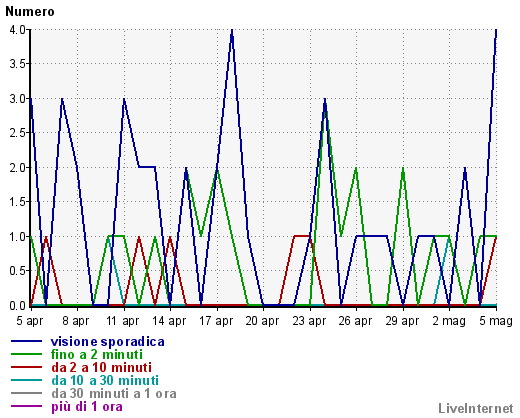The width and height of the screenshot is (520, 418).
Task: Click the '8 apr' x-axis label
Action: tap(76, 321)
